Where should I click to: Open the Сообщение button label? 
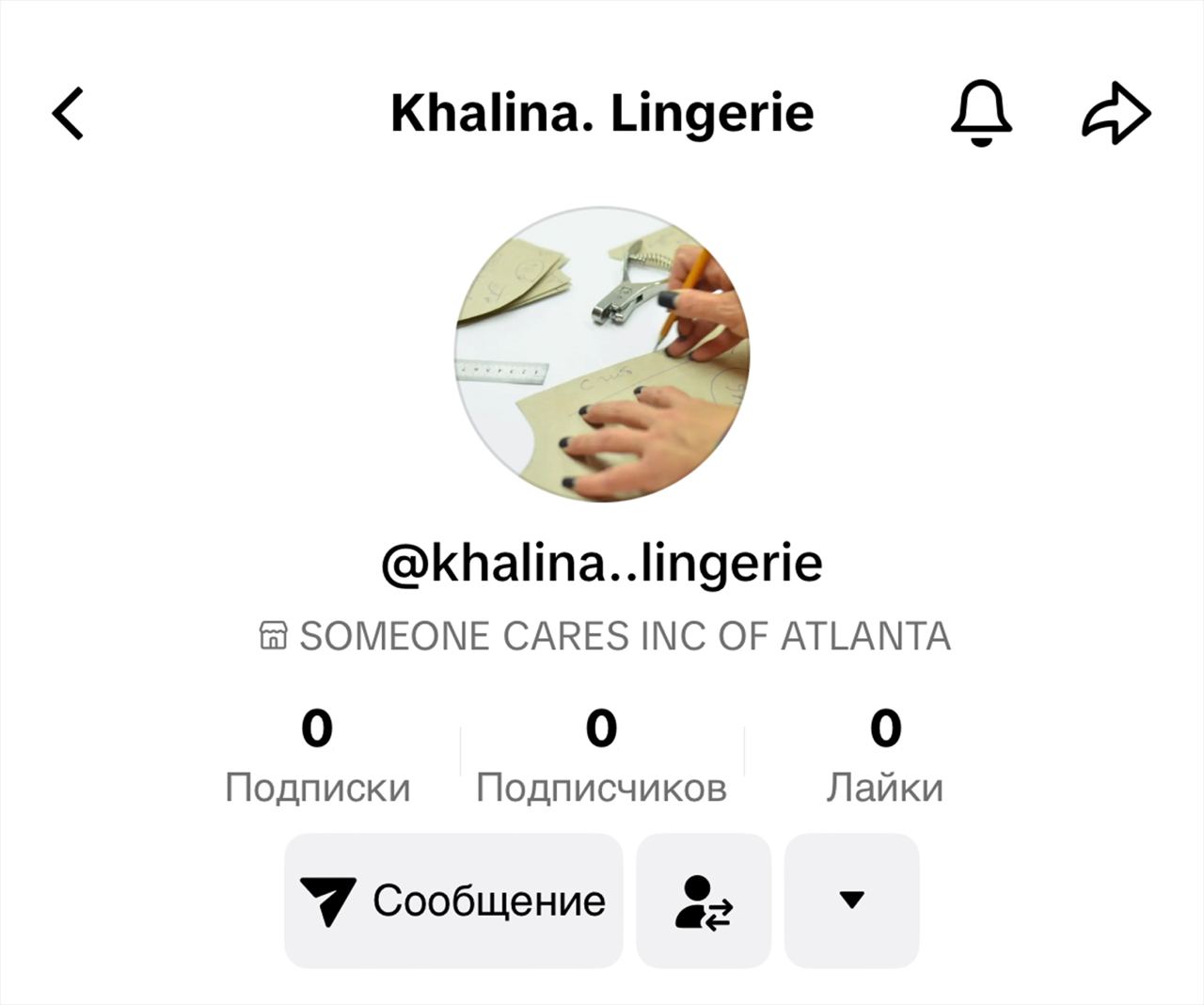coord(489,901)
